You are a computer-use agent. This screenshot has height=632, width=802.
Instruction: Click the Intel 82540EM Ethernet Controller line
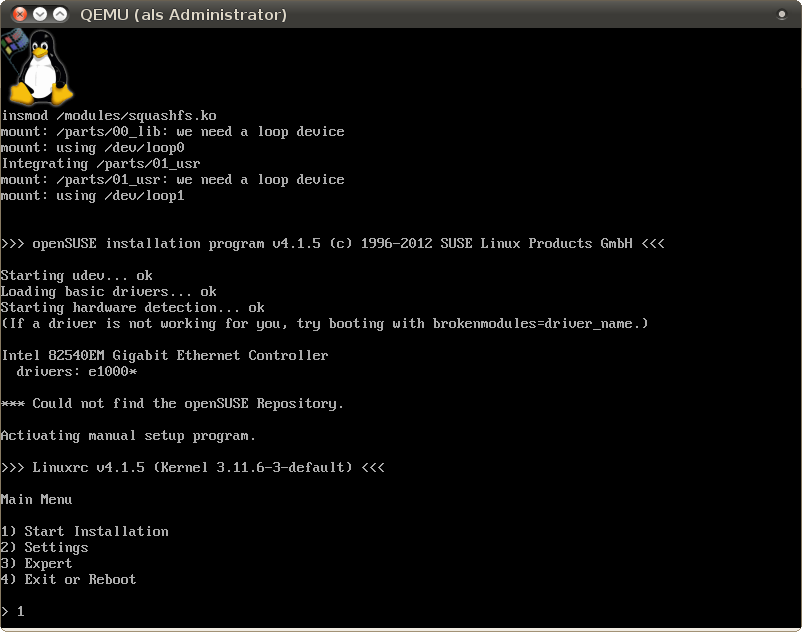click(x=165, y=355)
